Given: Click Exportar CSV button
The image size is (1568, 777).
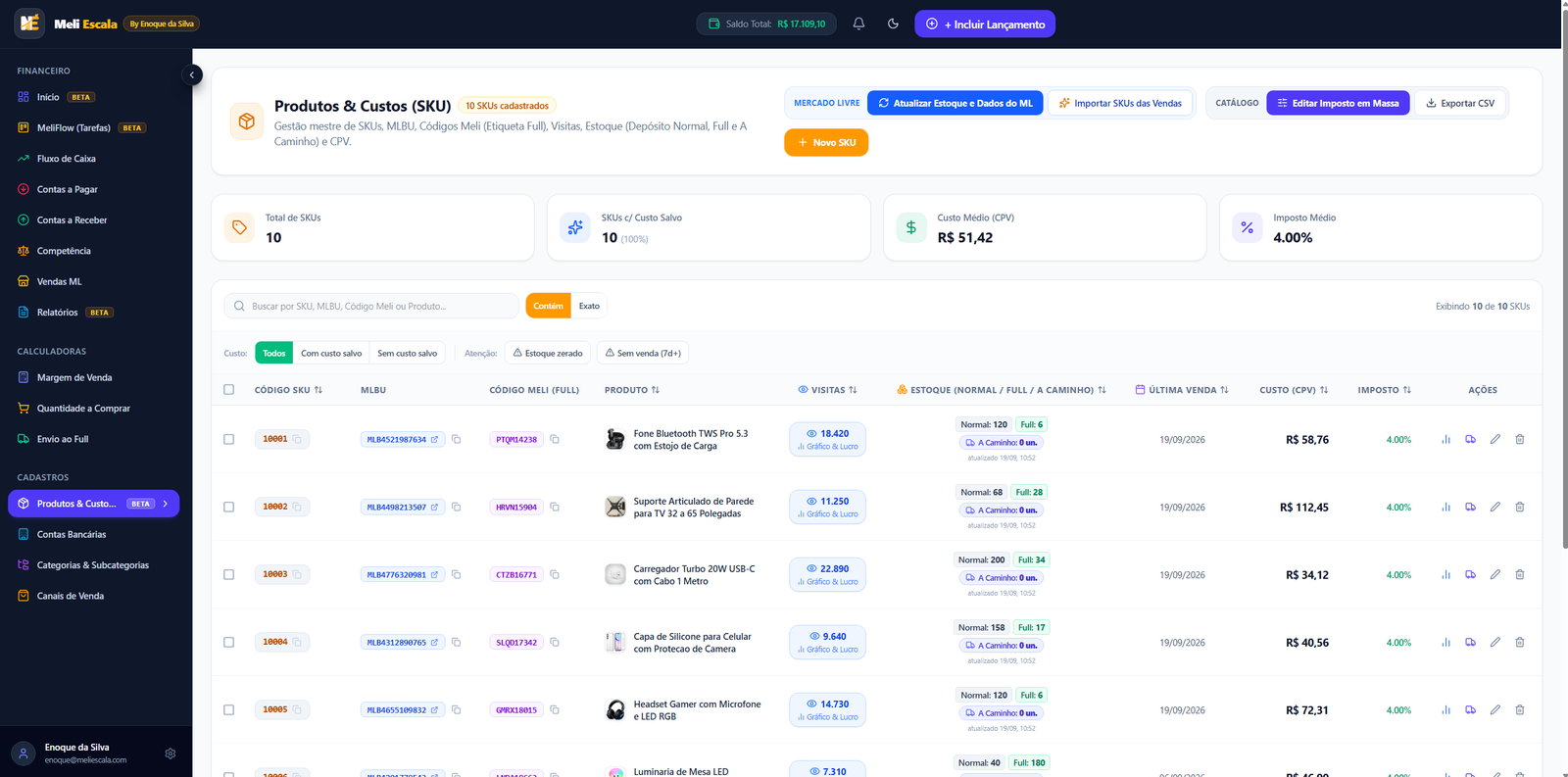Looking at the screenshot, I should pyautogui.click(x=1459, y=103).
